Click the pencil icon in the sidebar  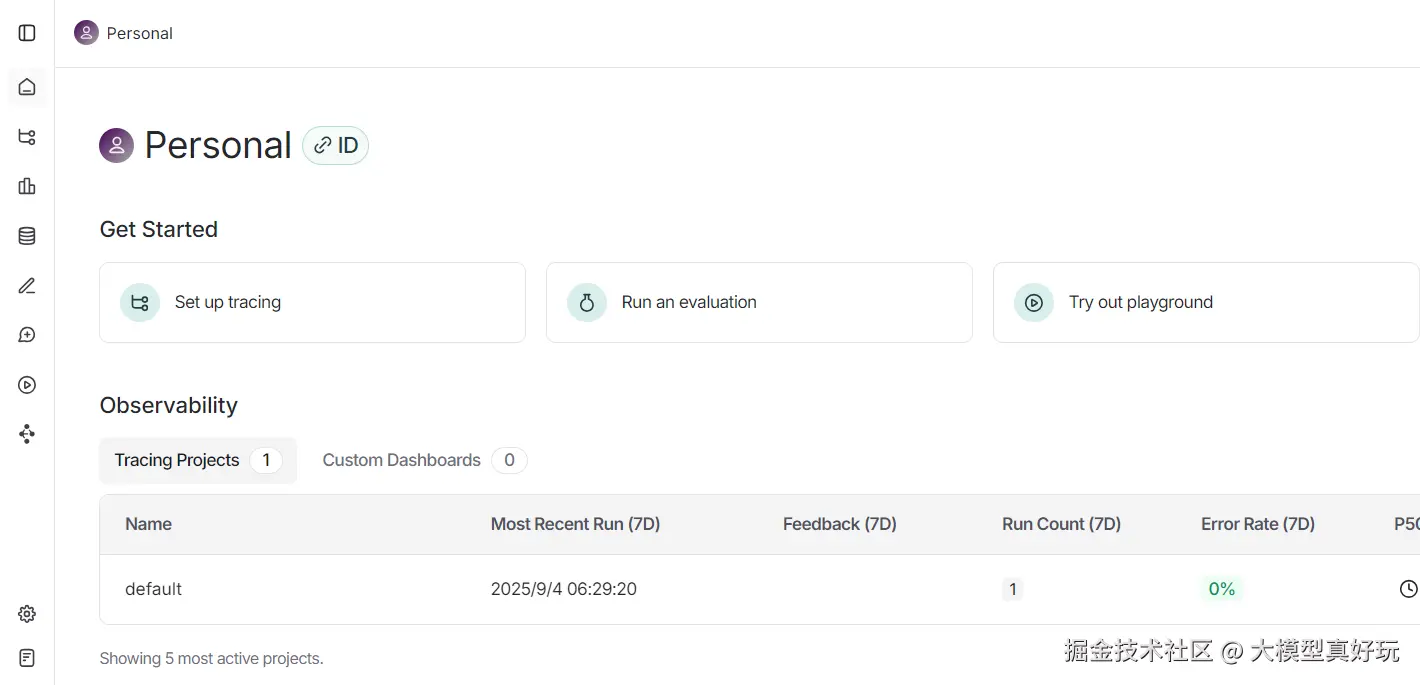(x=27, y=286)
